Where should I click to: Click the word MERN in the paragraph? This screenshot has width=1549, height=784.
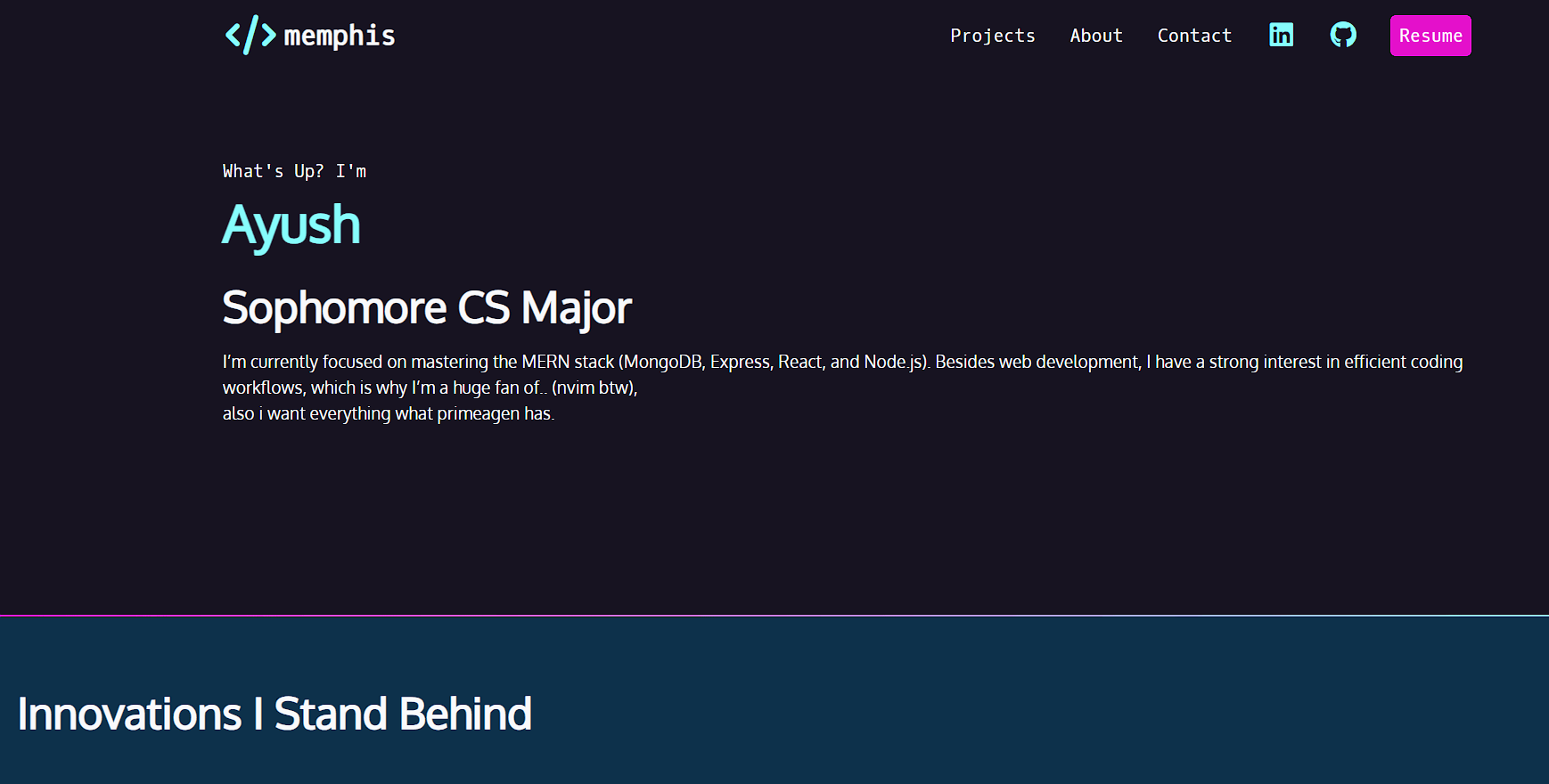click(x=545, y=362)
